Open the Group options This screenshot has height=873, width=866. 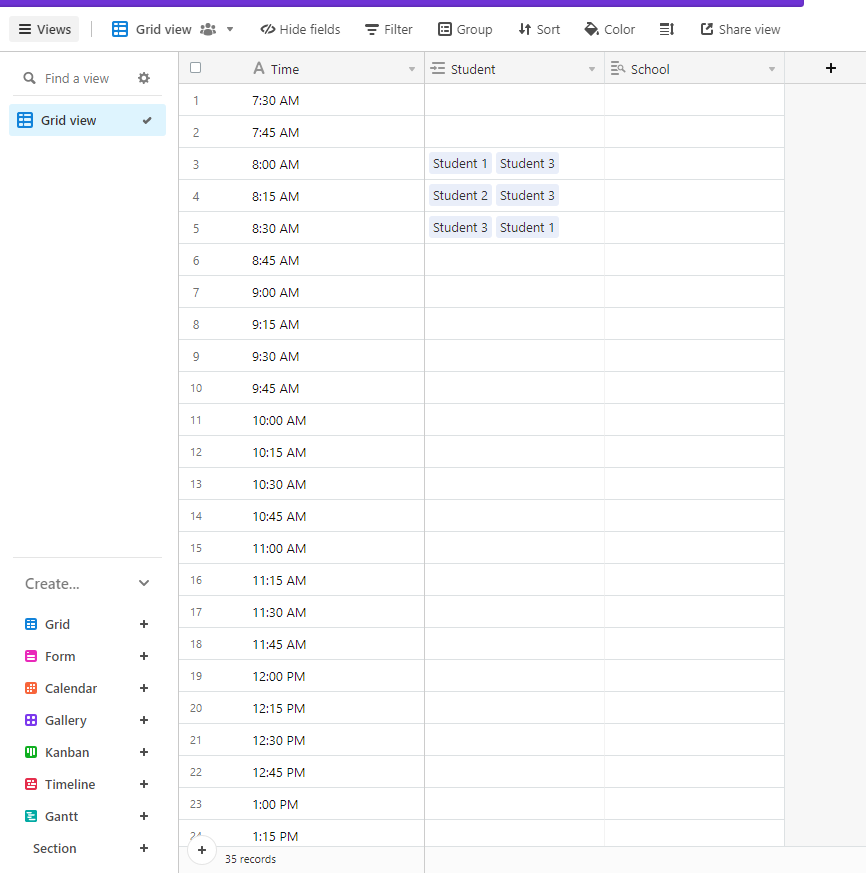pos(465,30)
